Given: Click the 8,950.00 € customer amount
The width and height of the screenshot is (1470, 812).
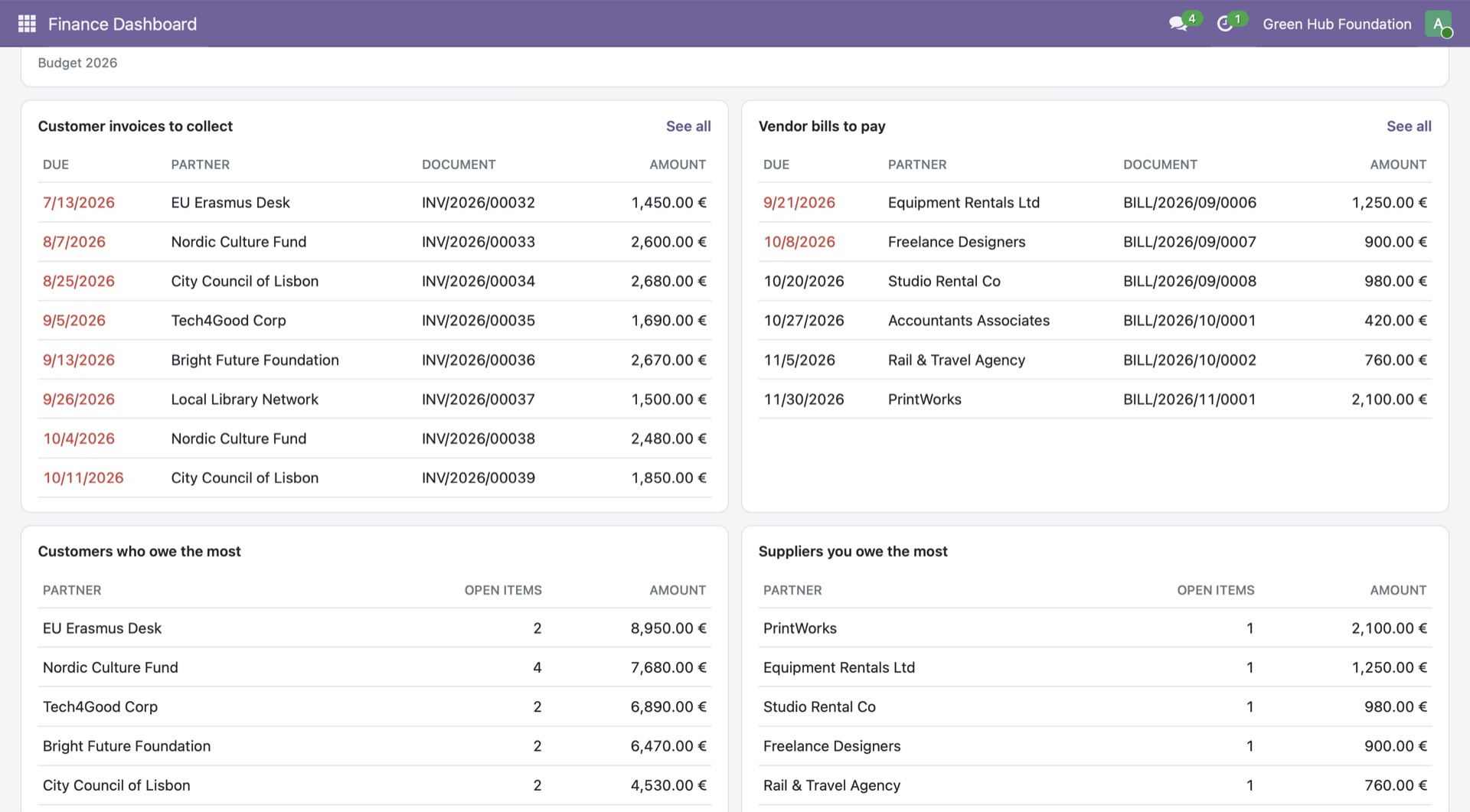Looking at the screenshot, I should point(668,628).
